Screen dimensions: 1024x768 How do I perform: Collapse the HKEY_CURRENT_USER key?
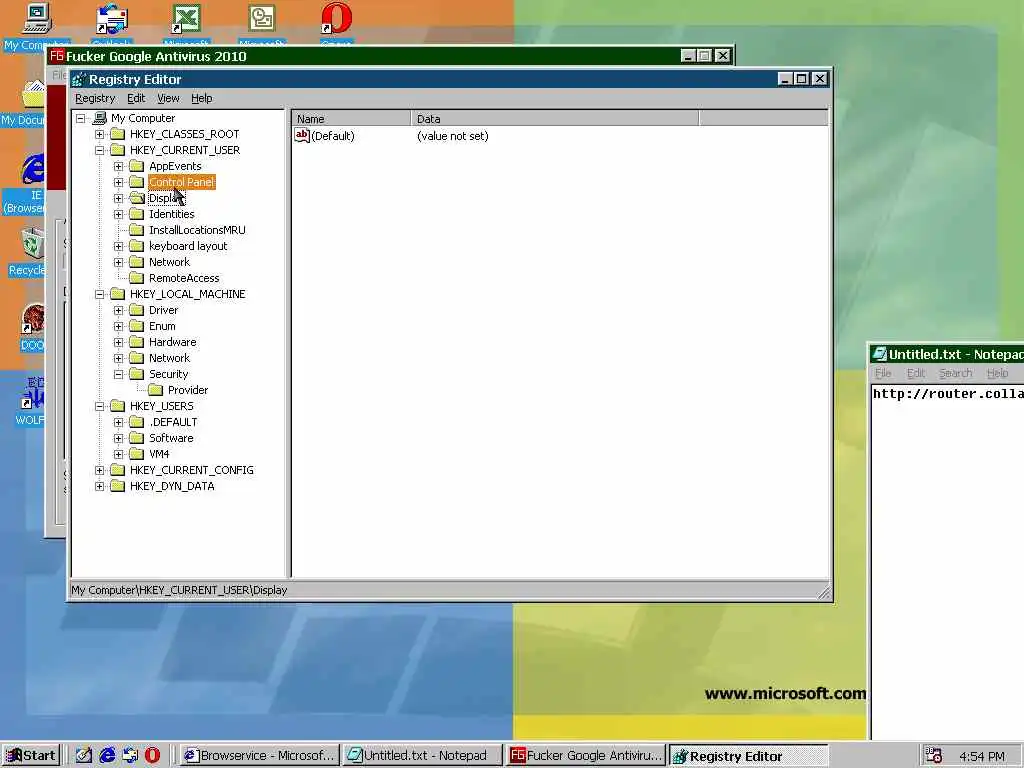coord(99,150)
